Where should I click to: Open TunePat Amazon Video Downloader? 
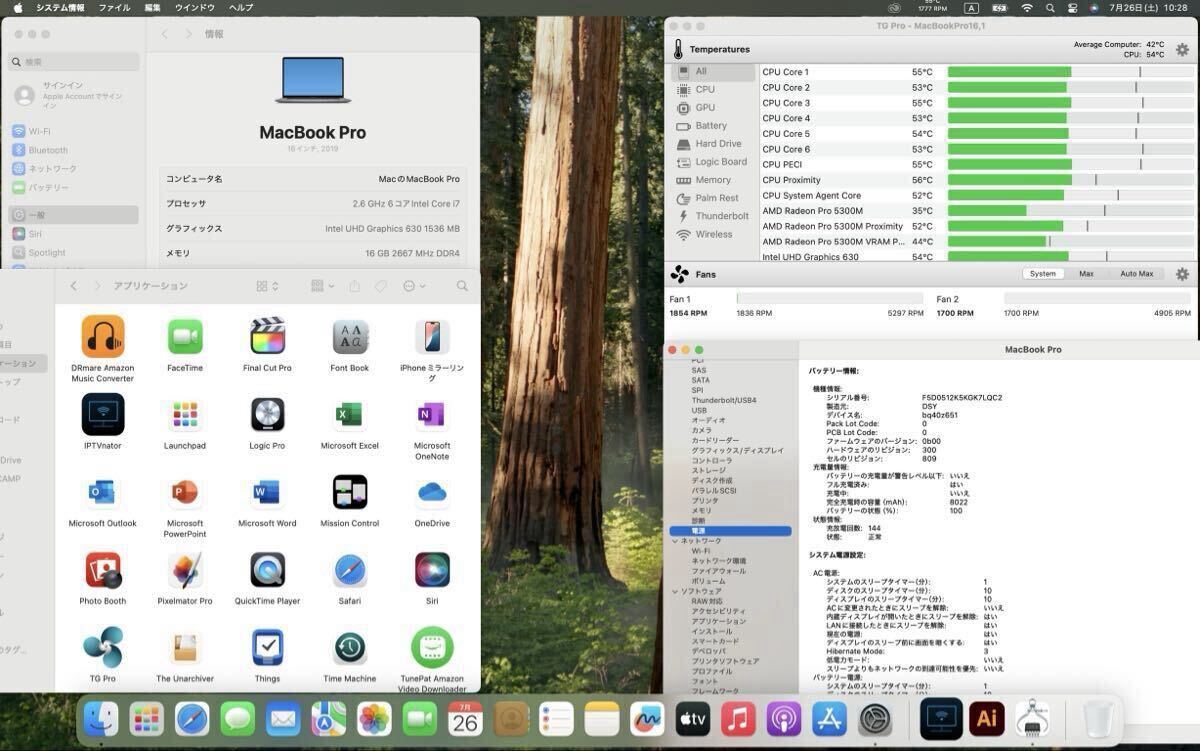[432, 648]
